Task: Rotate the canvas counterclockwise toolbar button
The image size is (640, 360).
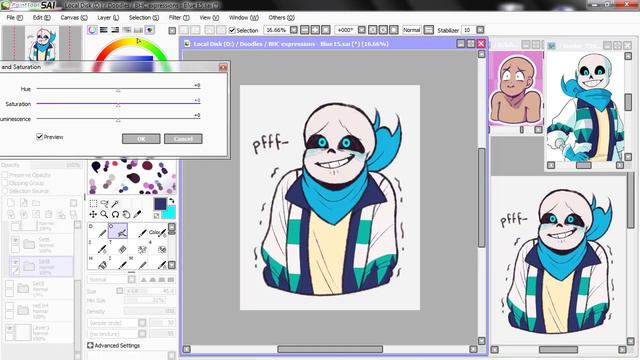Action: (373, 30)
